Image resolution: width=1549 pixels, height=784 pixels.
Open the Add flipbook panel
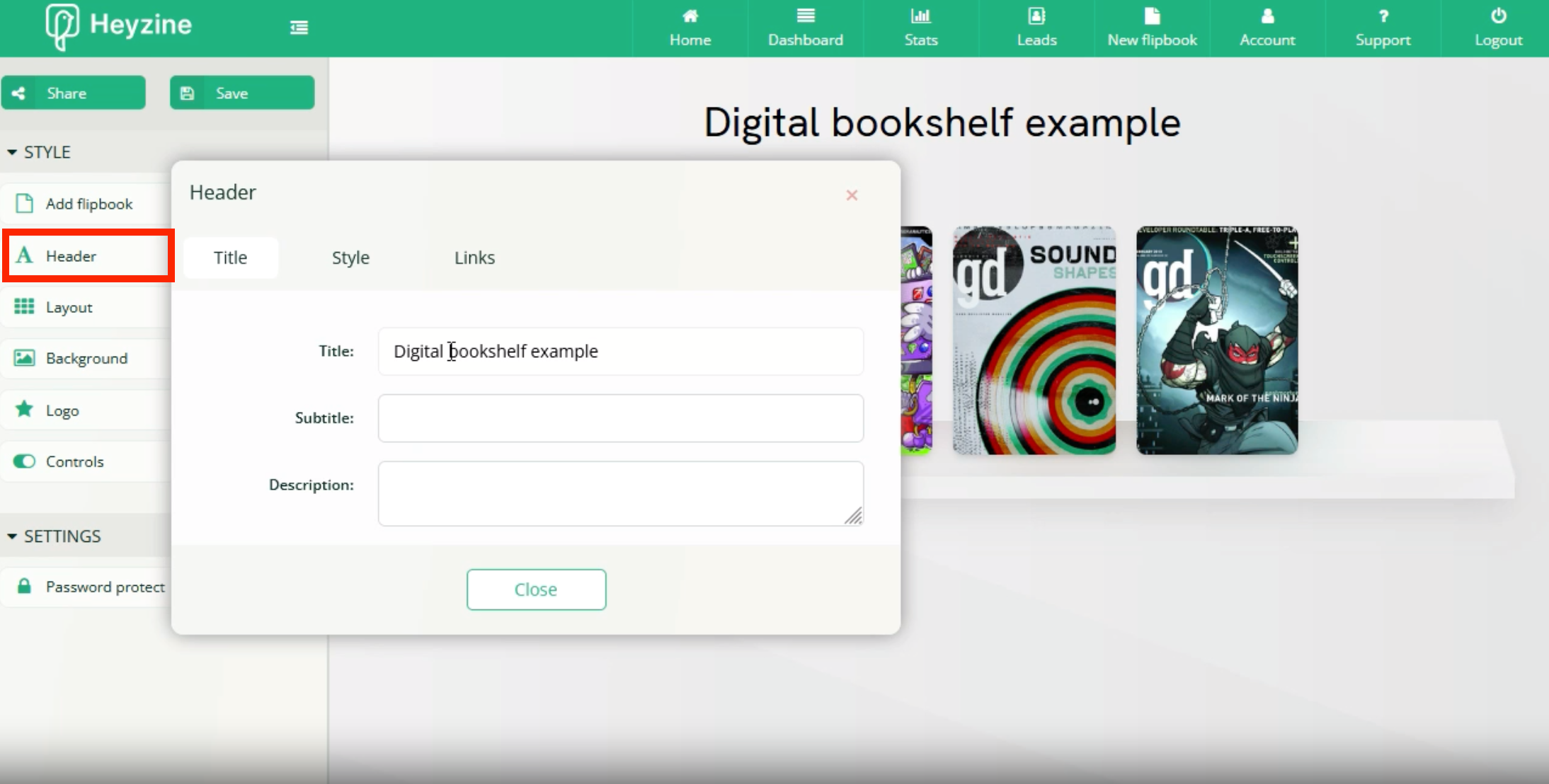88,203
